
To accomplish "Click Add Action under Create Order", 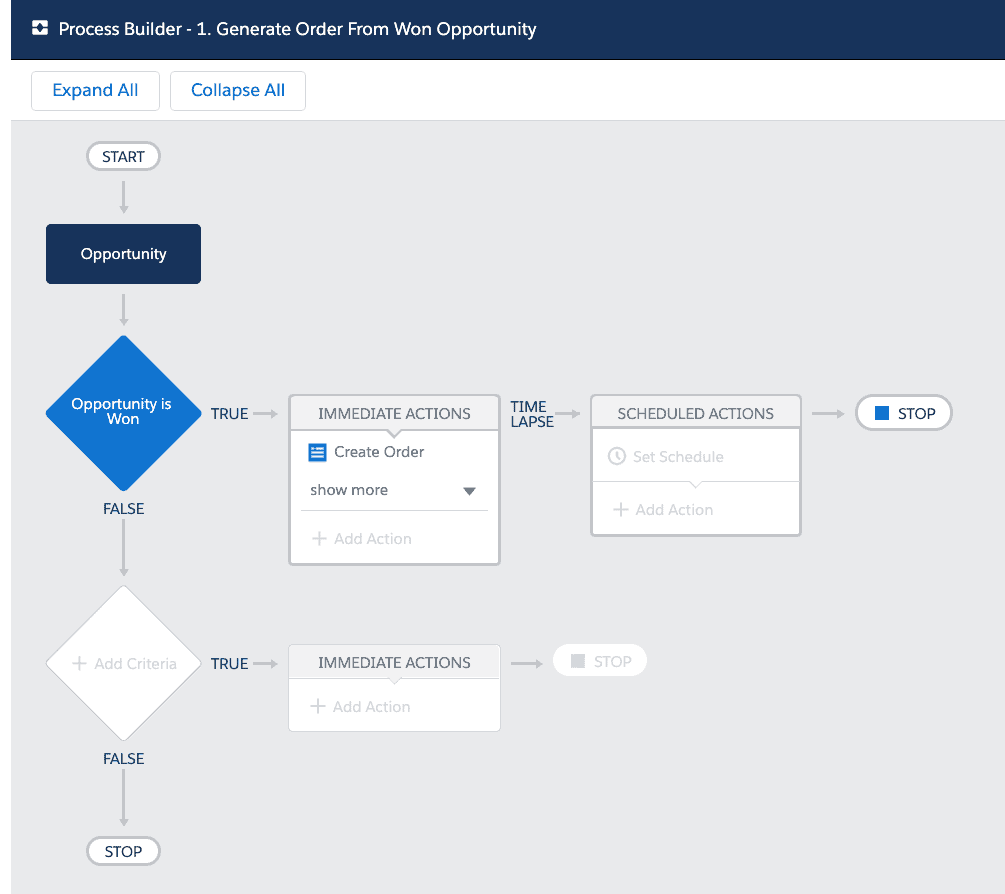I will pyautogui.click(x=361, y=538).
